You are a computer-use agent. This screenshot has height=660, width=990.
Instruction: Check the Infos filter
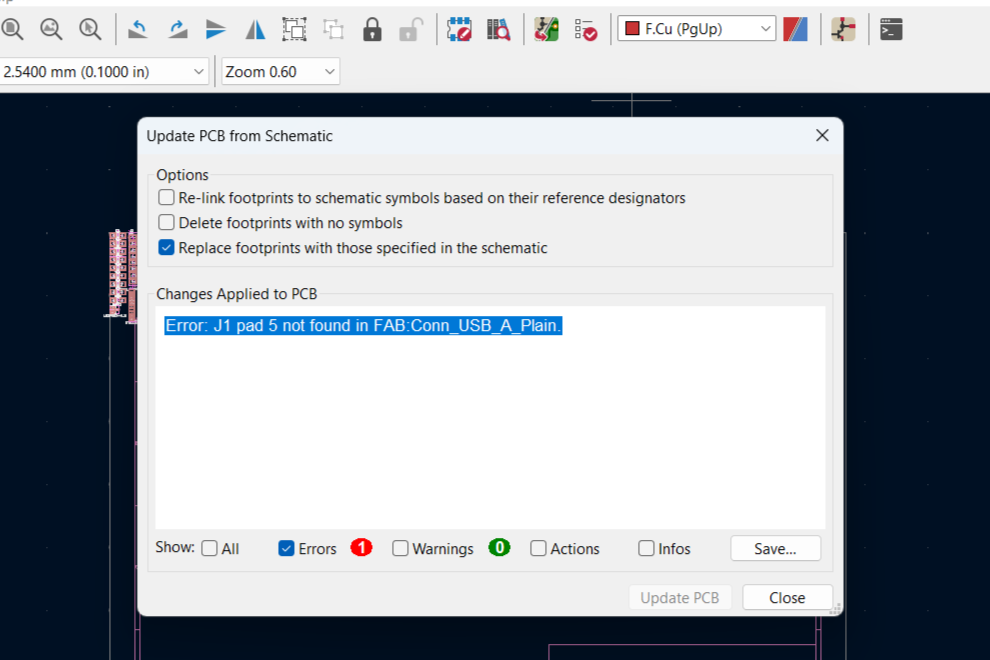646,548
